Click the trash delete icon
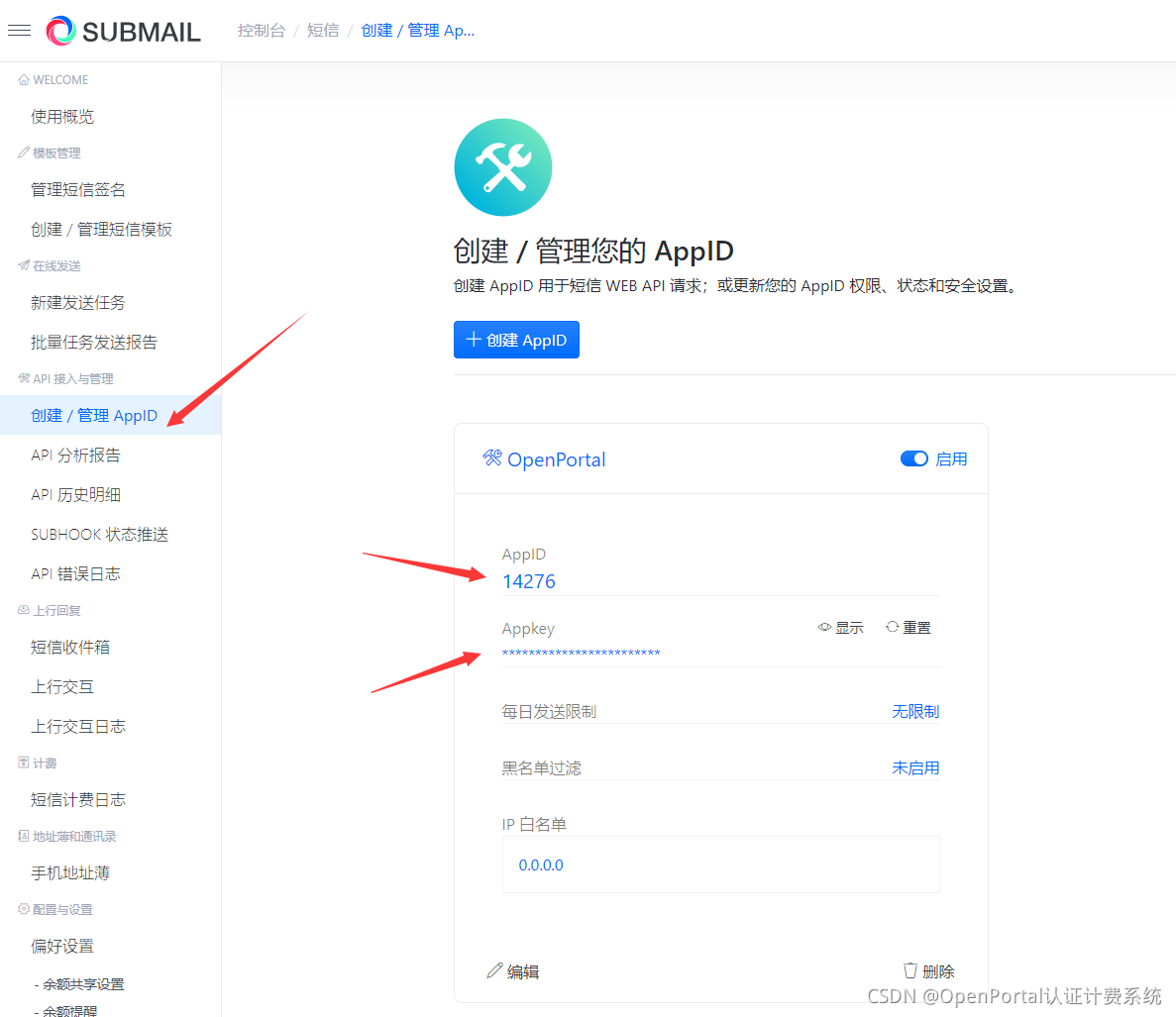The image size is (1176, 1017). point(909,970)
